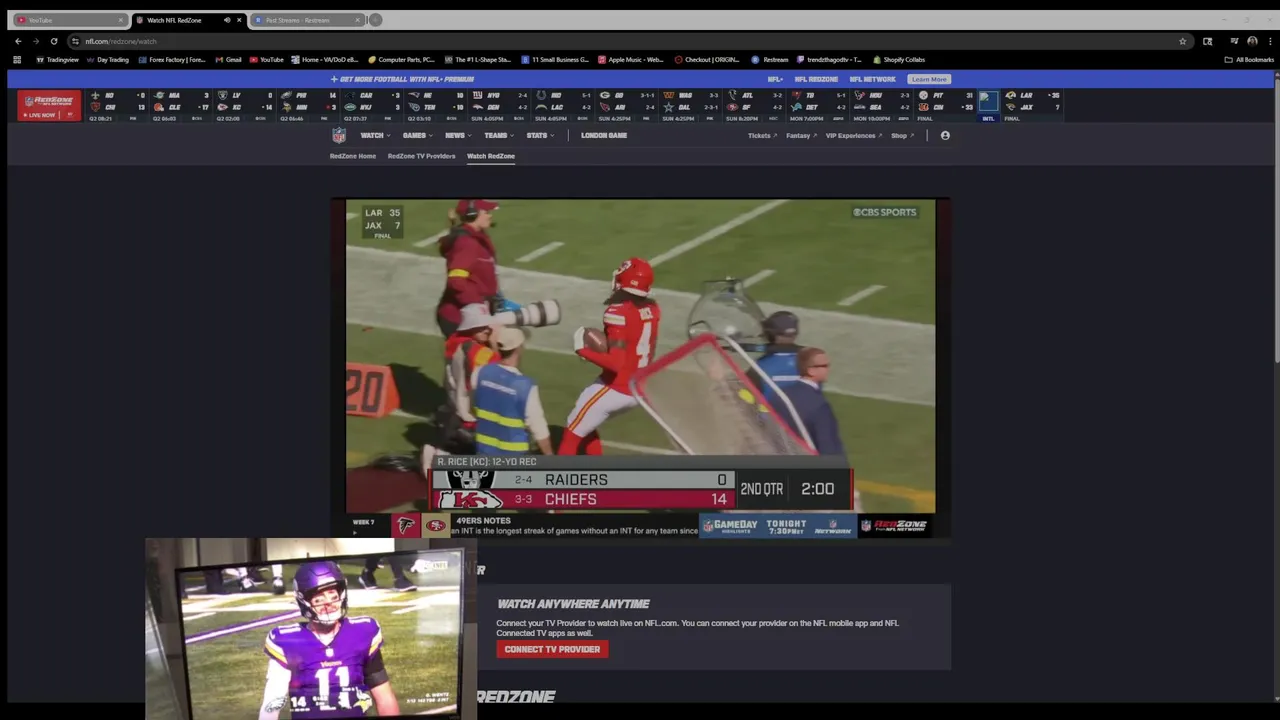1280x720 pixels.
Task: Open NFL NETWORK link in blue banner
Action: pyautogui.click(x=872, y=79)
